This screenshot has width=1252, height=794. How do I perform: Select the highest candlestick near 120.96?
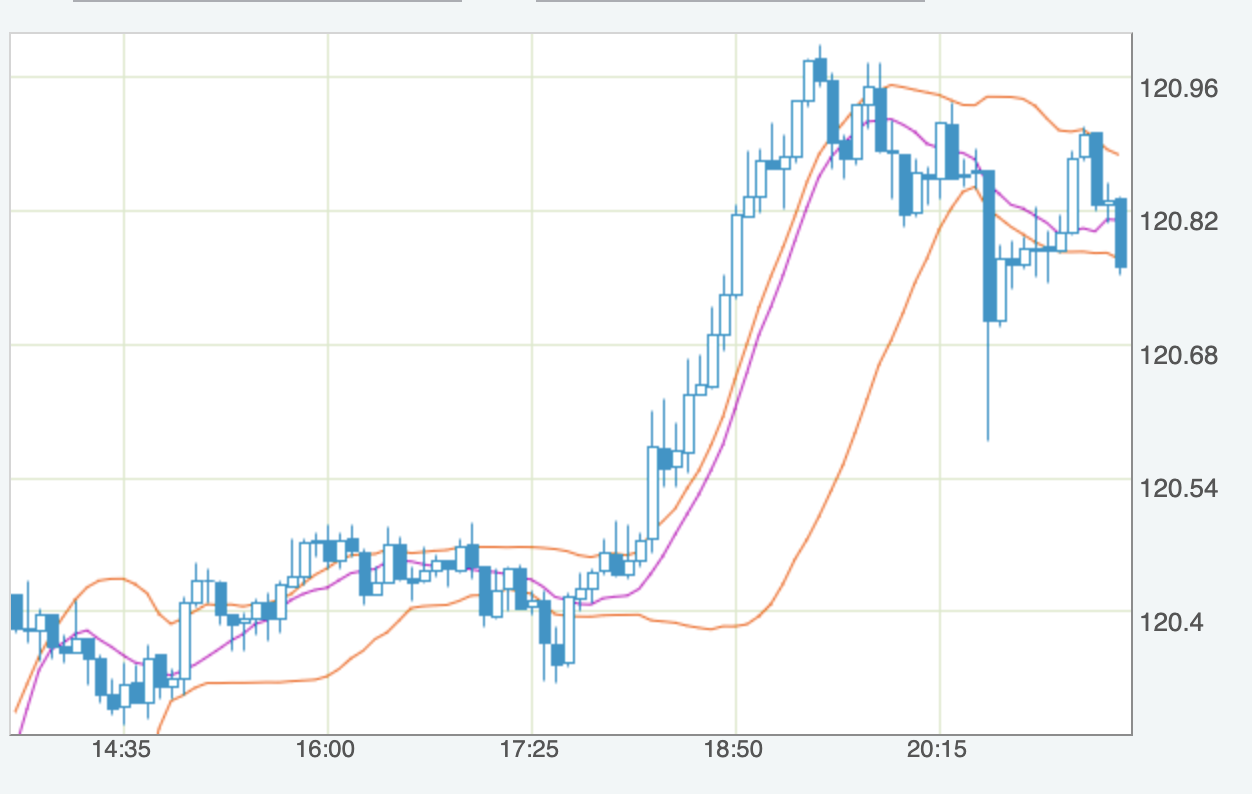pos(819,70)
